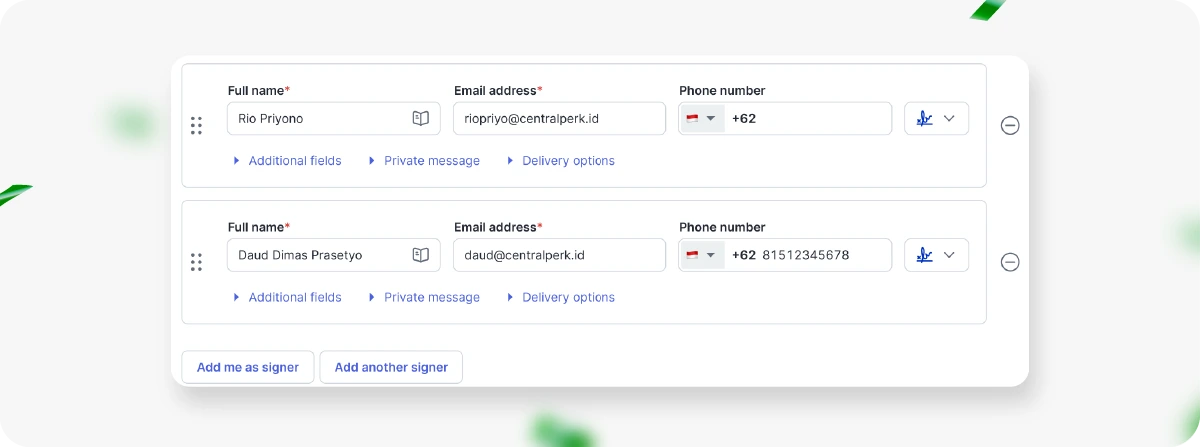Open signature type dropdown for Rio Priyono
Viewport: 1200px width, 447px height.
(936, 118)
